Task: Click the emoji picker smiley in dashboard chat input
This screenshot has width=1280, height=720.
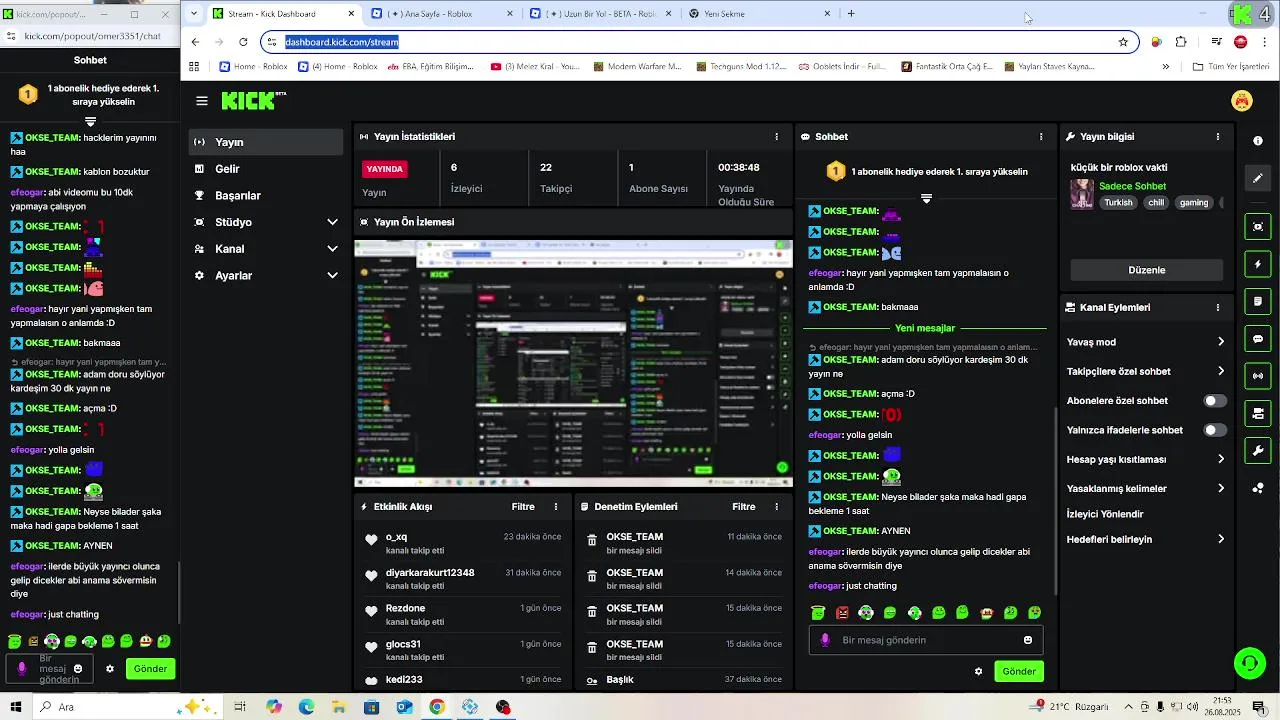Action: click(x=1028, y=640)
